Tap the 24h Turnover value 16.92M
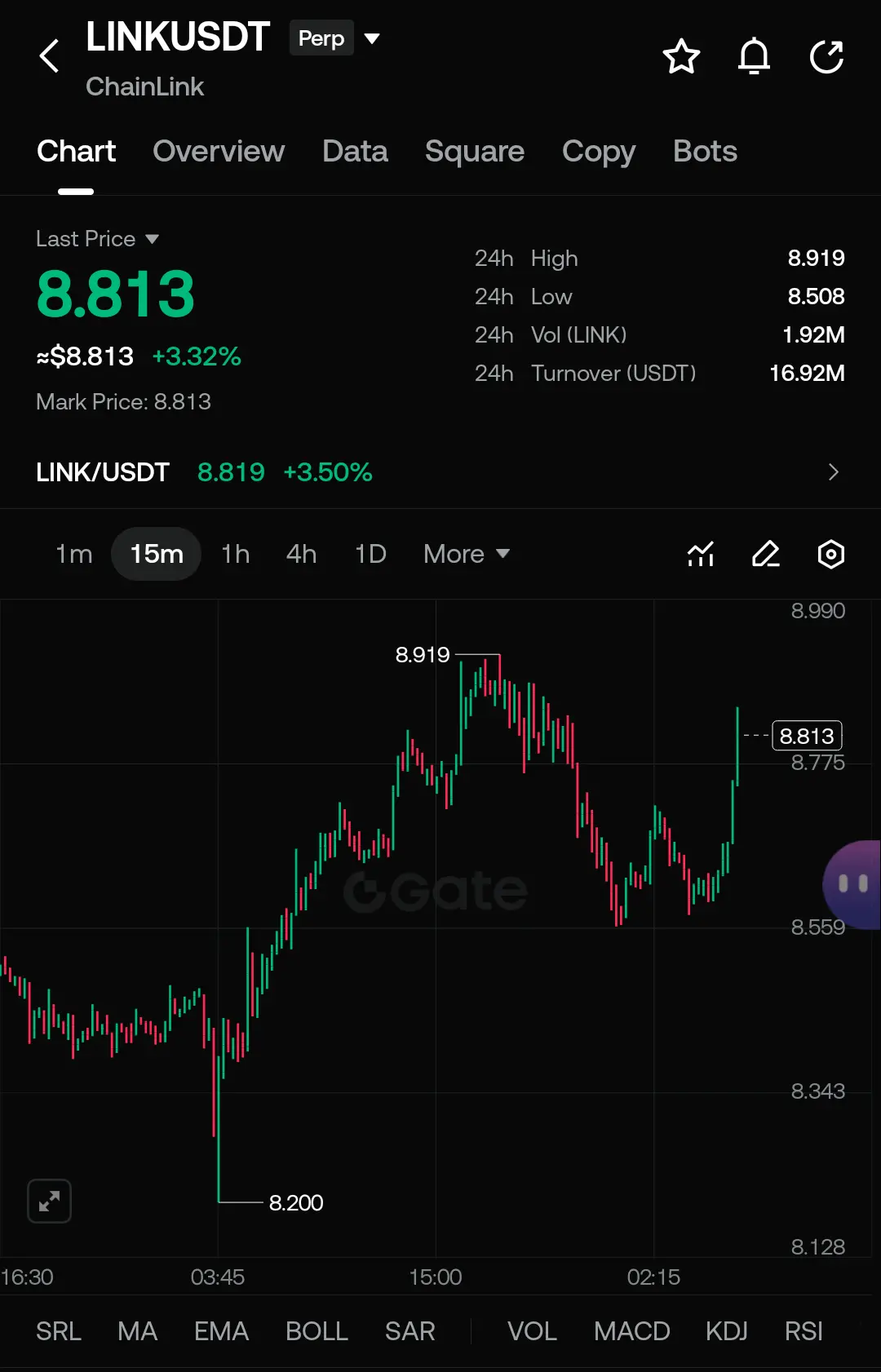Image resolution: width=881 pixels, height=1372 pixels. (x=807, y=374)
